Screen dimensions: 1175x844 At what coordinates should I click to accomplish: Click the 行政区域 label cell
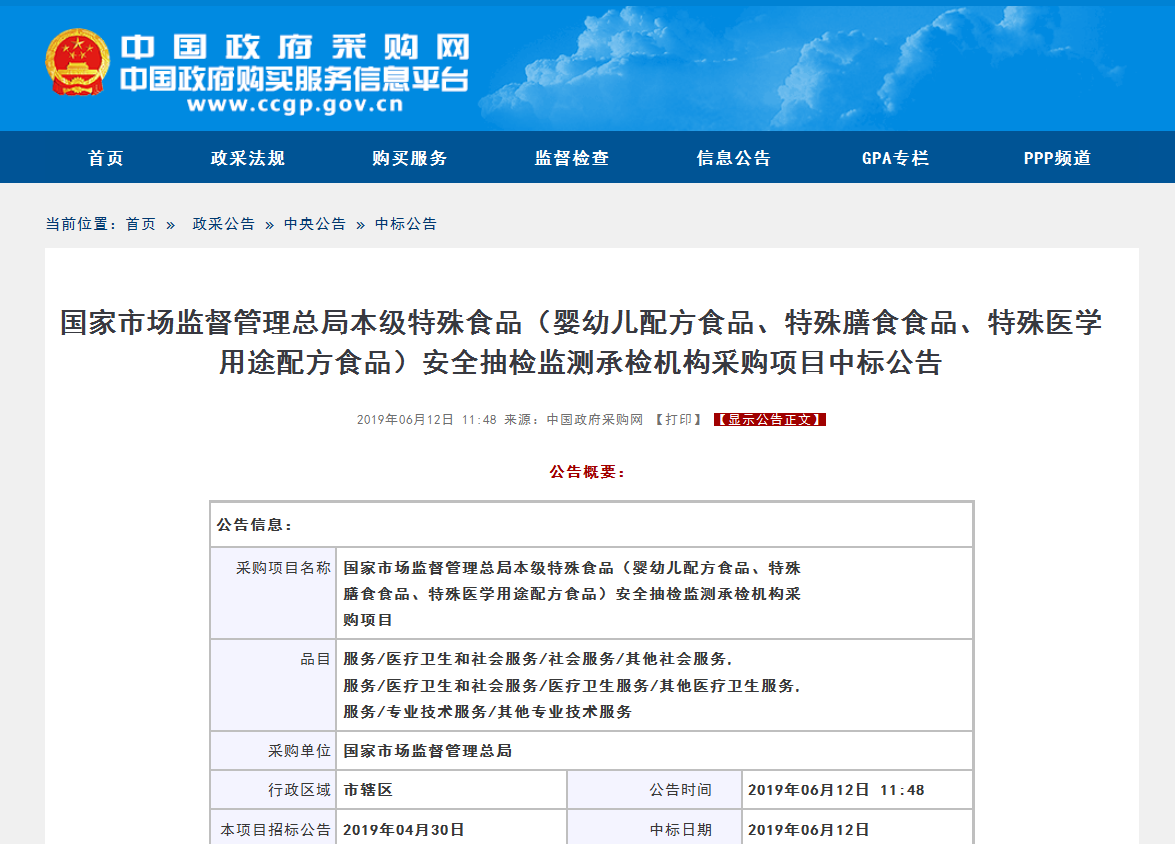274,790
